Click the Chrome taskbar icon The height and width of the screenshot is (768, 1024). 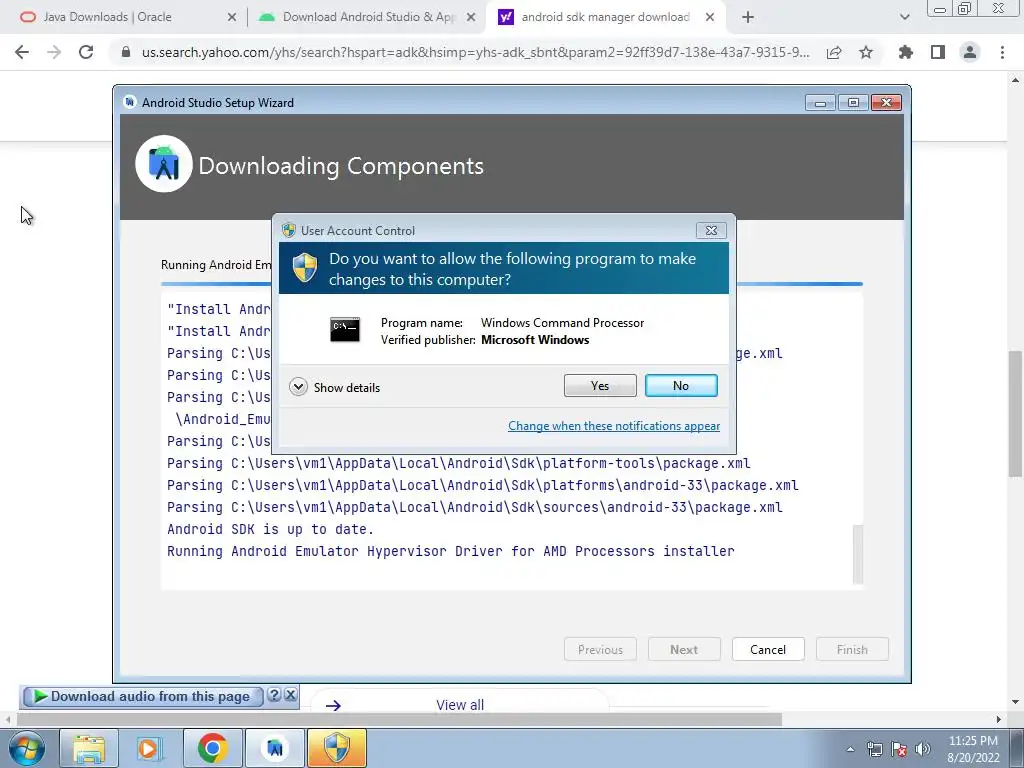212,748
